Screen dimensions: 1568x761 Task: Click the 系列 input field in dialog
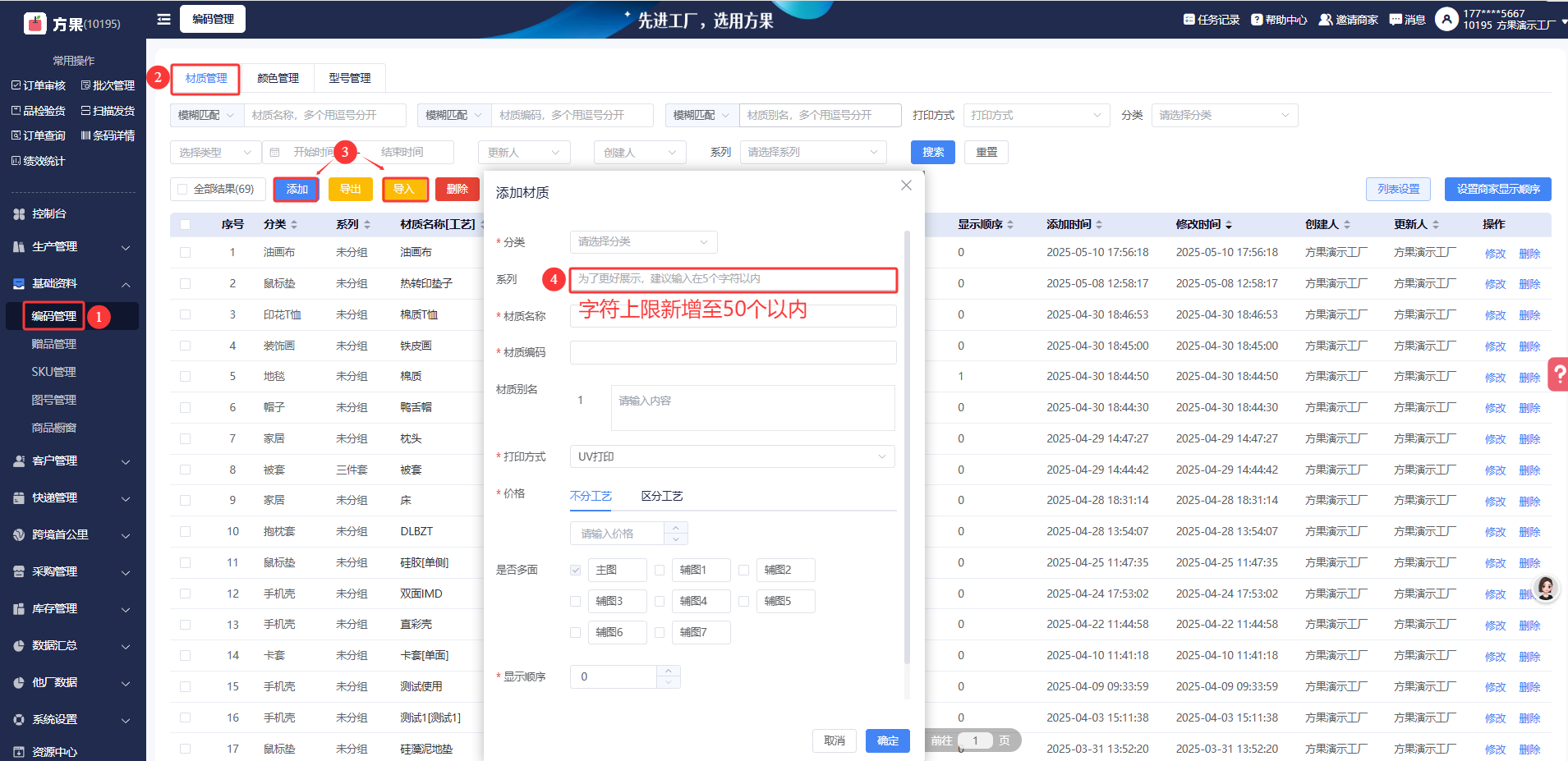[733, 279]
